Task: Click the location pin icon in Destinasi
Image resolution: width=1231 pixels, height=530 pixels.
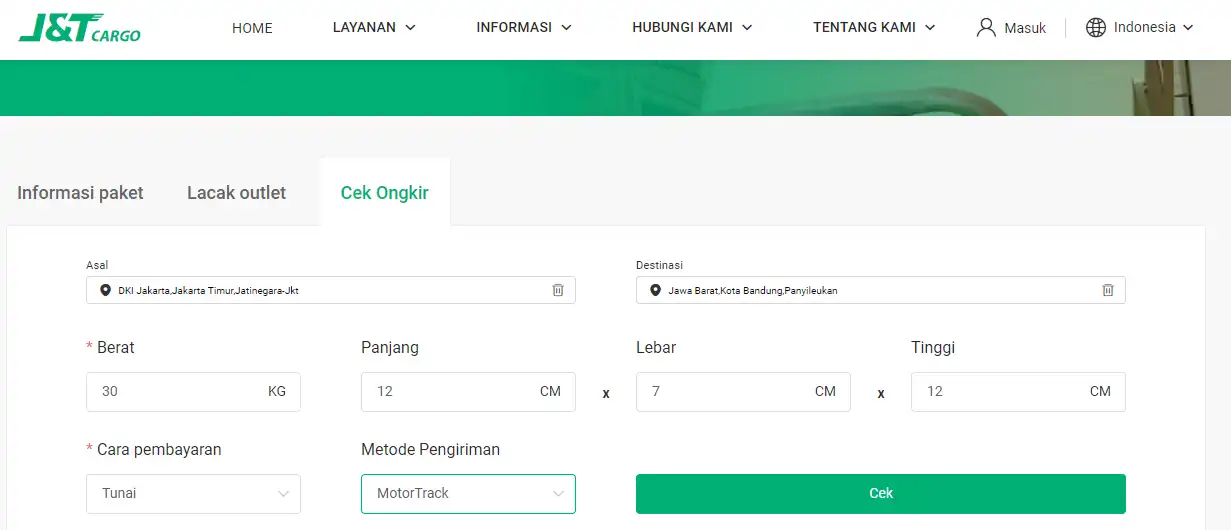Action: coord(656,290)
